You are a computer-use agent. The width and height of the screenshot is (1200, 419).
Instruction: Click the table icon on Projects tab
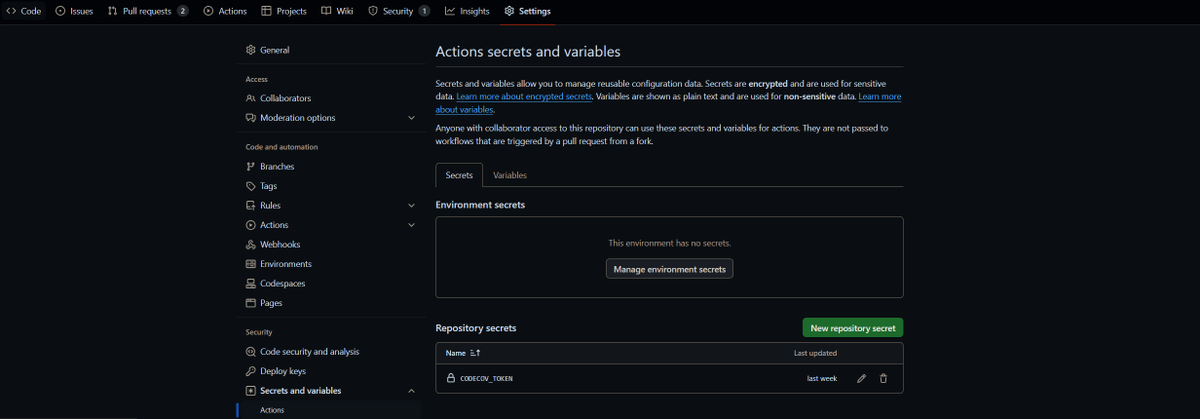(x=266, y=11)
